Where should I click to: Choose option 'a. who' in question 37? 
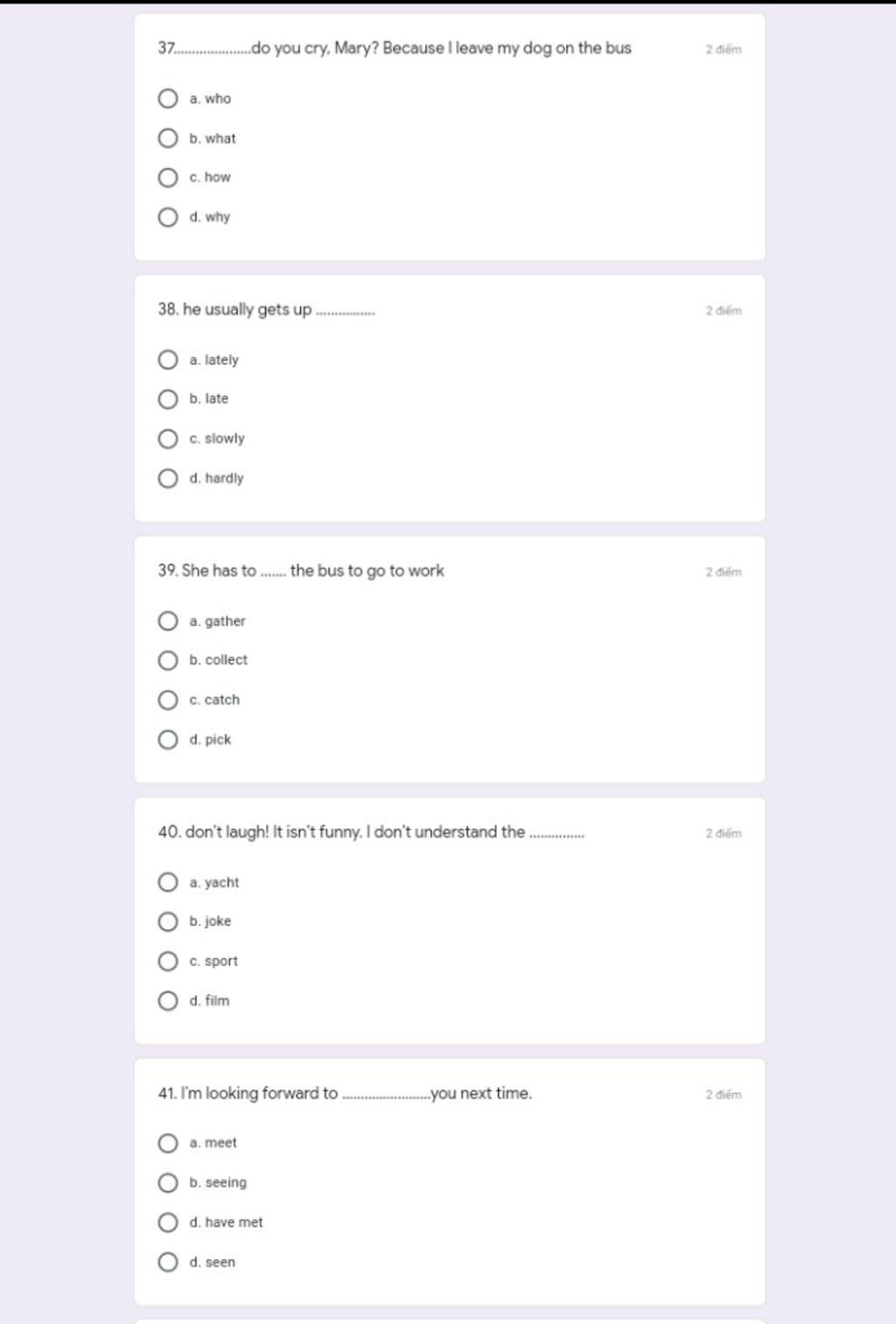point(168,98)
